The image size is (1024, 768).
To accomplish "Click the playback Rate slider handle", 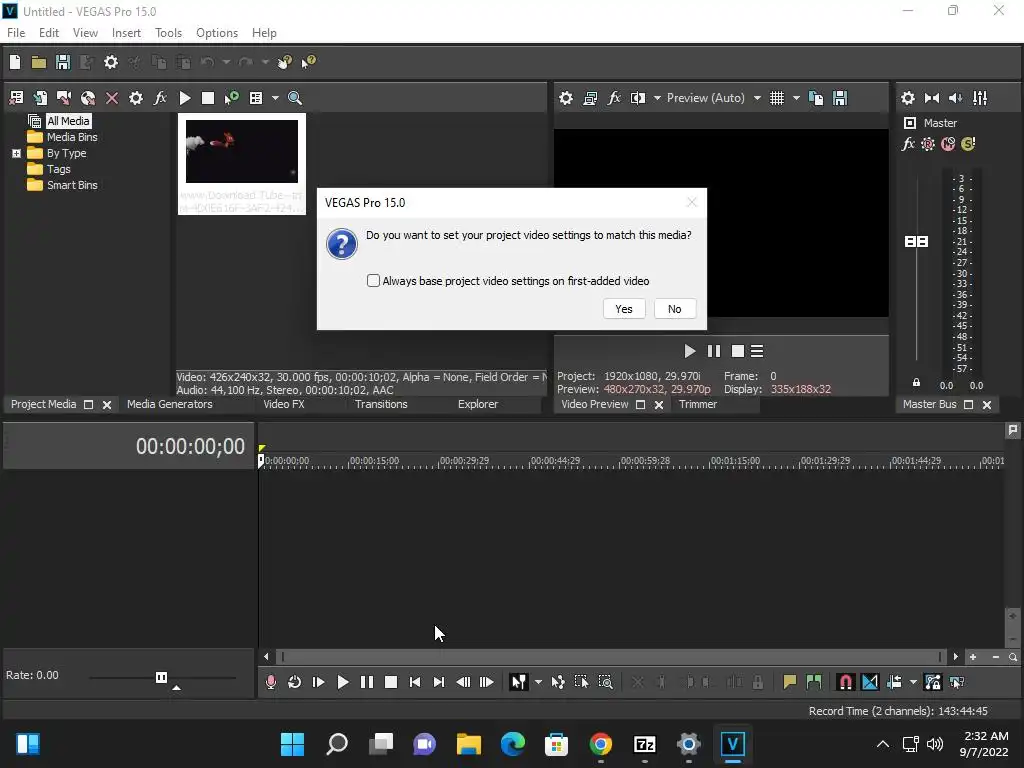I will pos(161,677).
